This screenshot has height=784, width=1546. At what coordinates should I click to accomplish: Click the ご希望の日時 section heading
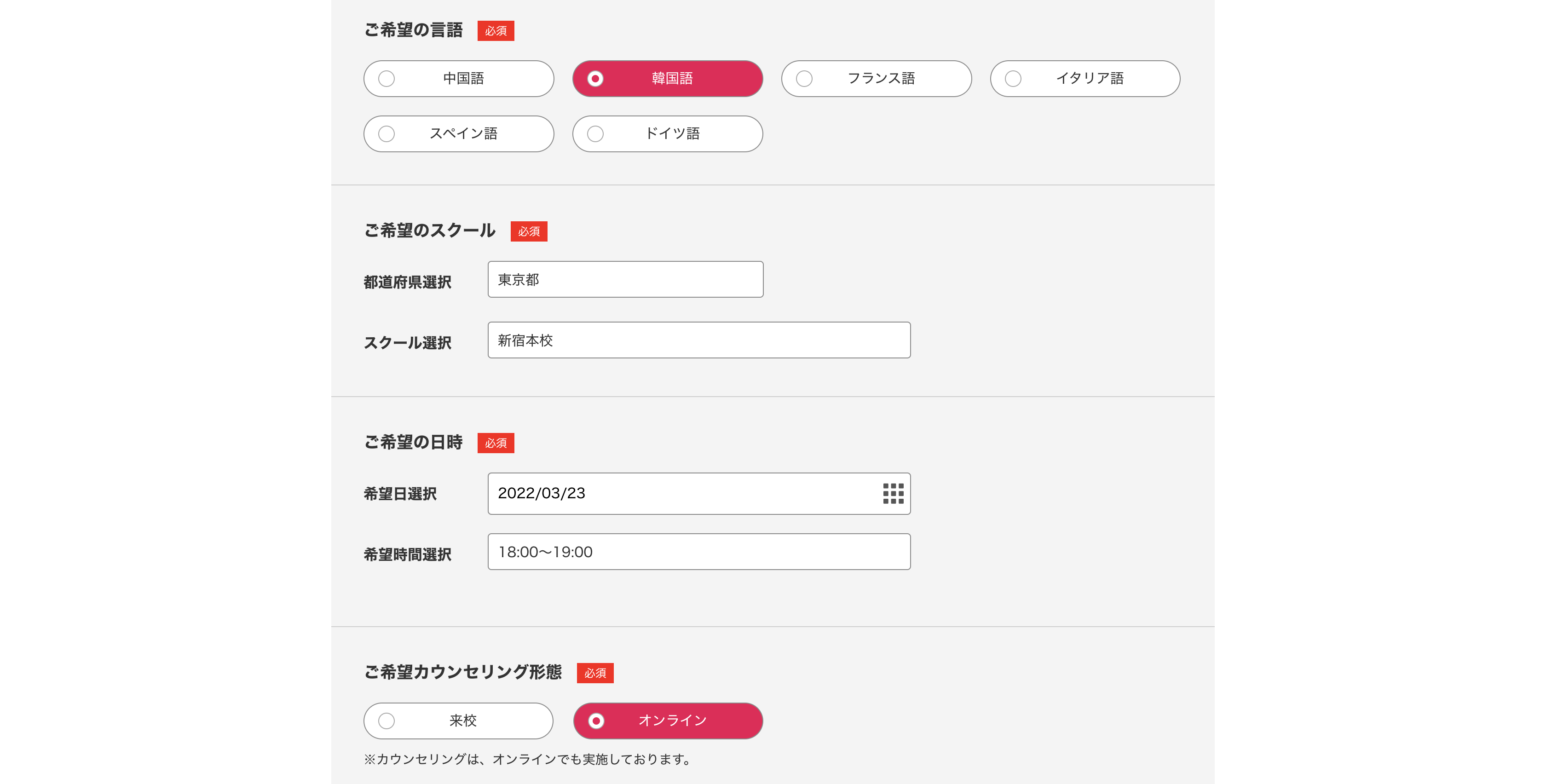[414, 443]
